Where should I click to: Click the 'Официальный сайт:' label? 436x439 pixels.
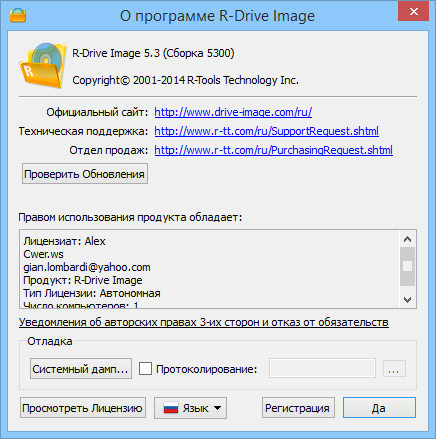click(97, 112)
